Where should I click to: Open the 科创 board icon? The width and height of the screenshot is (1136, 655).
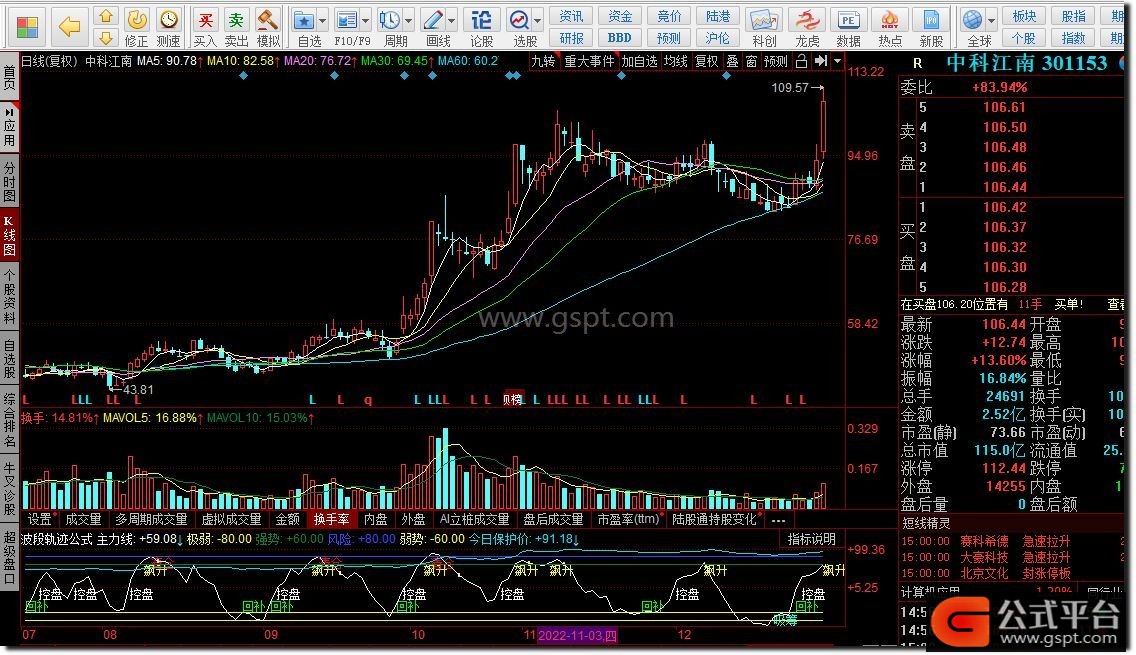(x=764, y=28)
